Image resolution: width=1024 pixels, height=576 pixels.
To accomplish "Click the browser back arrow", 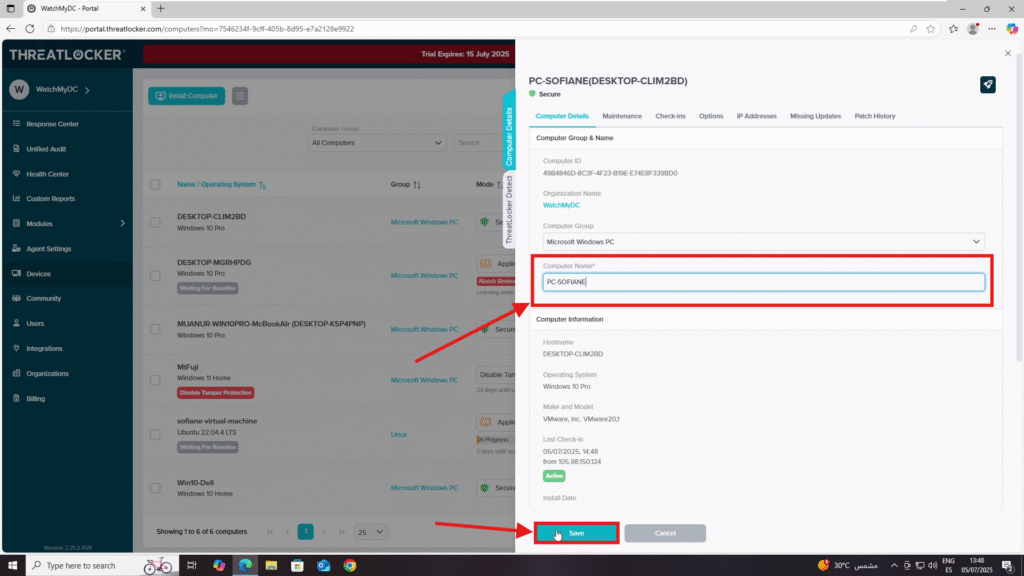I will coord(10,29).
